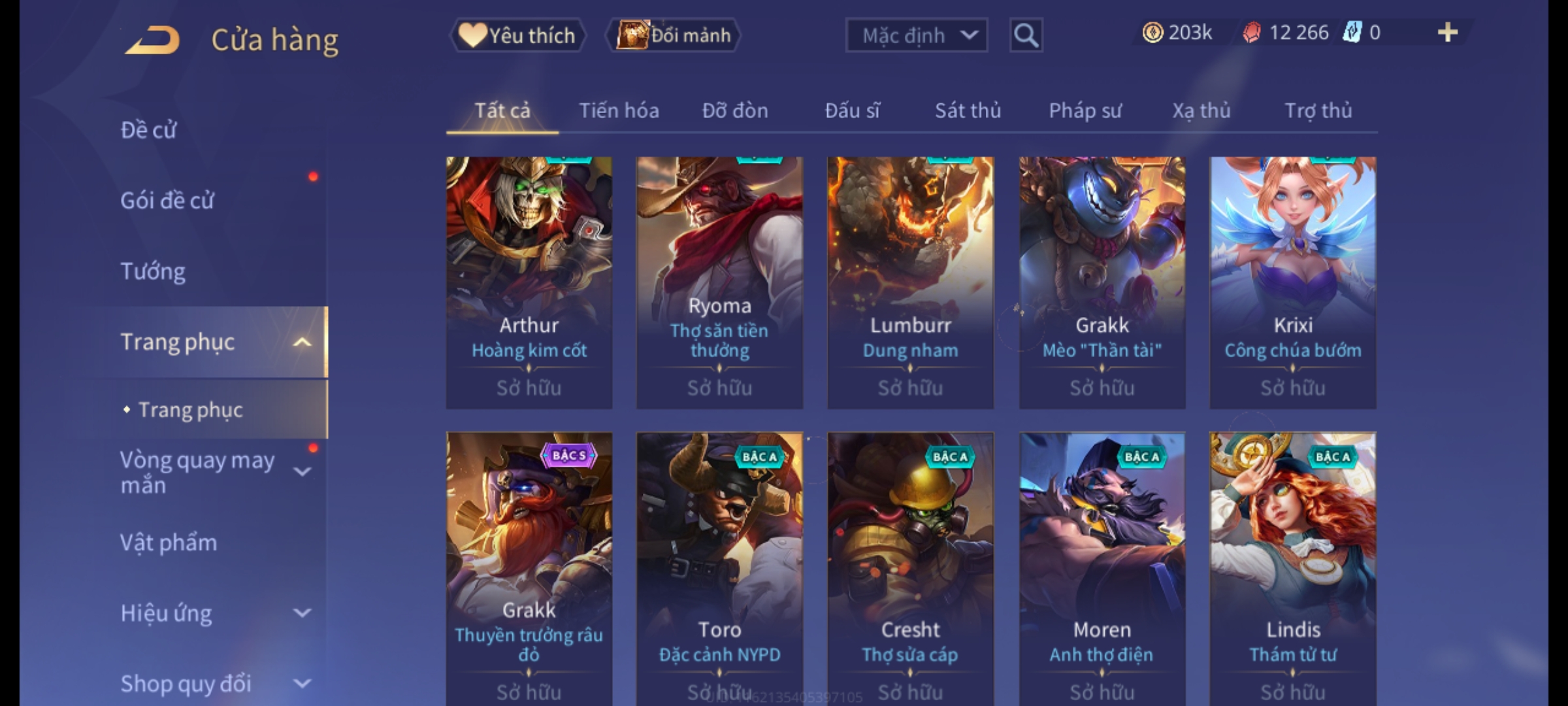Image resolution: width=1568 pixels, height=706 pixels.
Task: Expand the Hiệu ứng sidebar section
Action: click(x=302, y=613)
